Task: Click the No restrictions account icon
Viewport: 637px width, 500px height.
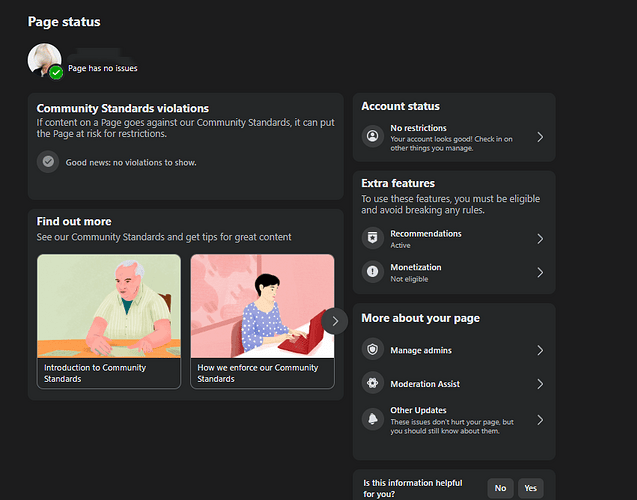Action: point(372,135)
